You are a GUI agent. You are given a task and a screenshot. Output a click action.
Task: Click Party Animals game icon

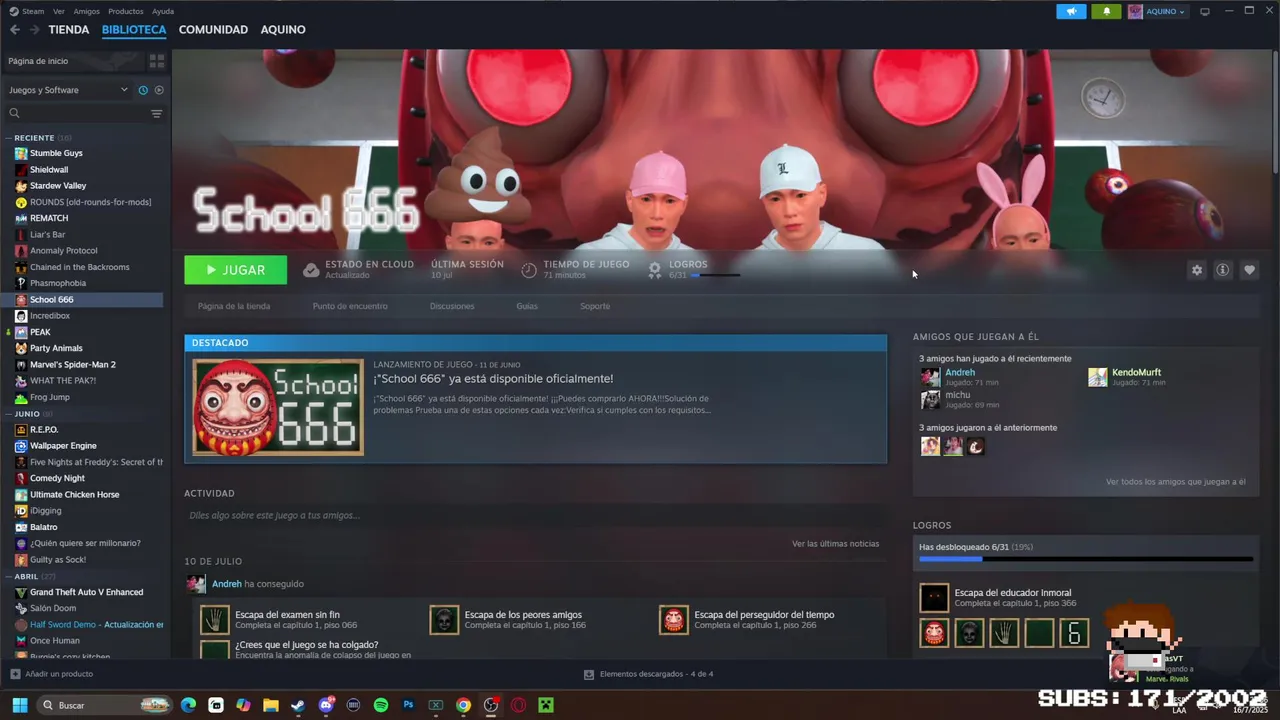[21, 348]
